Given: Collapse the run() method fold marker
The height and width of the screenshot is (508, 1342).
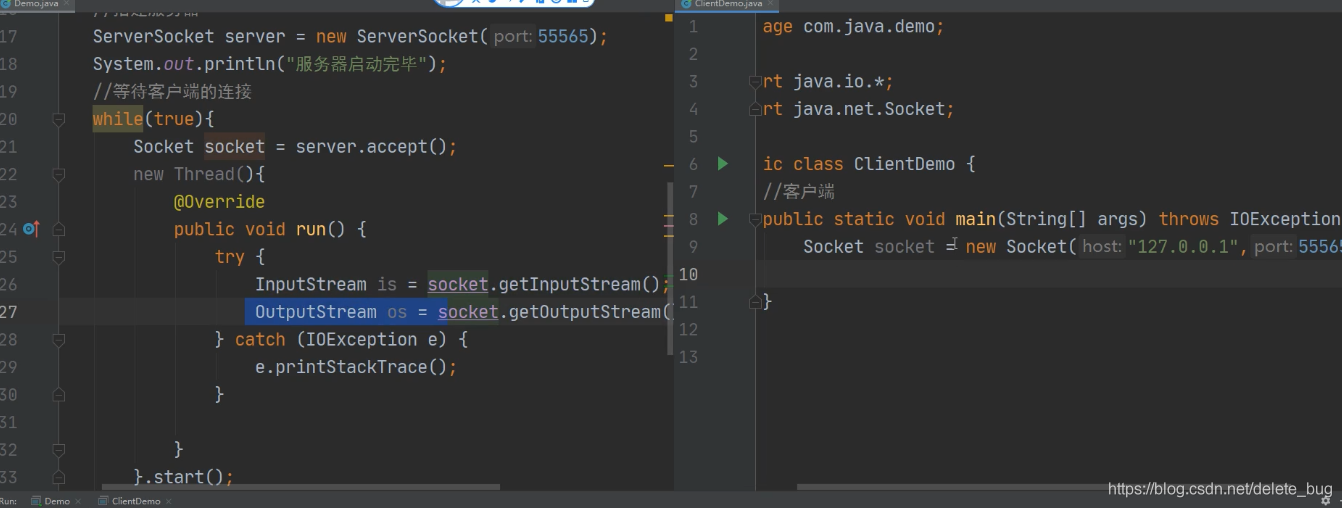Looking at the screenshot, I should tap(58, 229).
